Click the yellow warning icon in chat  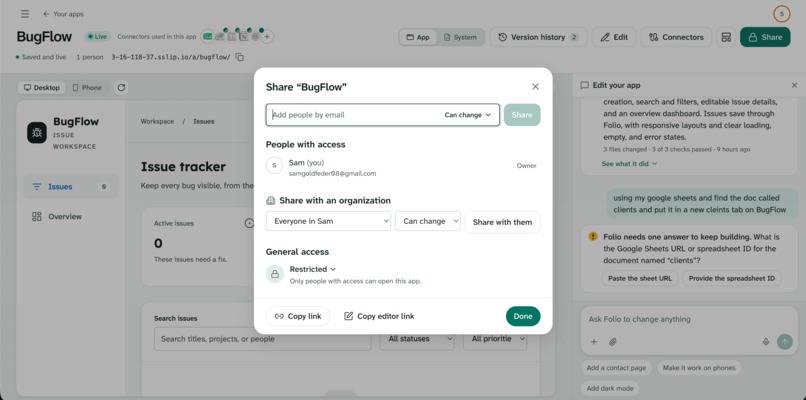[x=593, y=237]
